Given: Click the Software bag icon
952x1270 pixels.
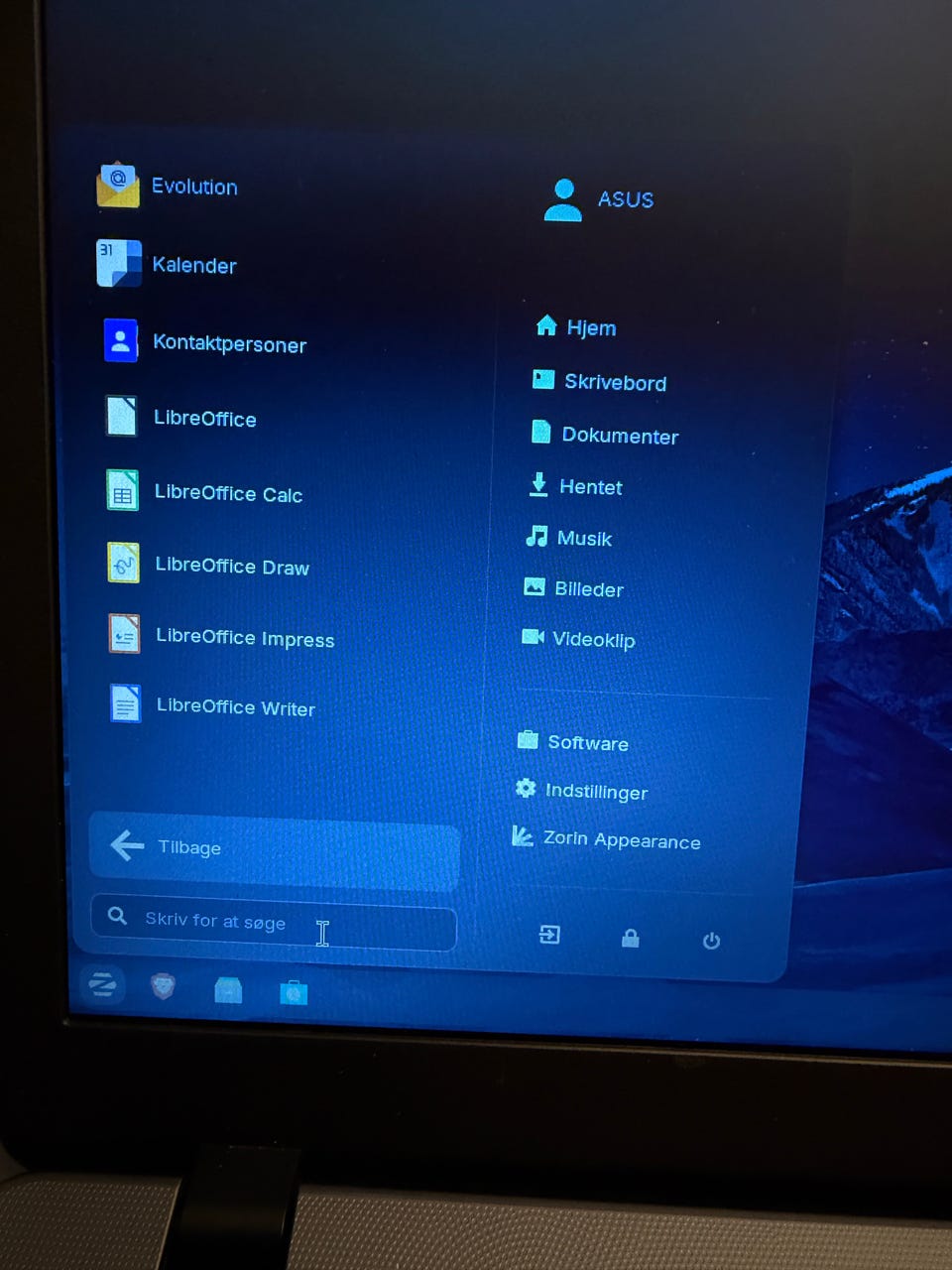Looking at the screenshot, I should click(x=528, y=739).
